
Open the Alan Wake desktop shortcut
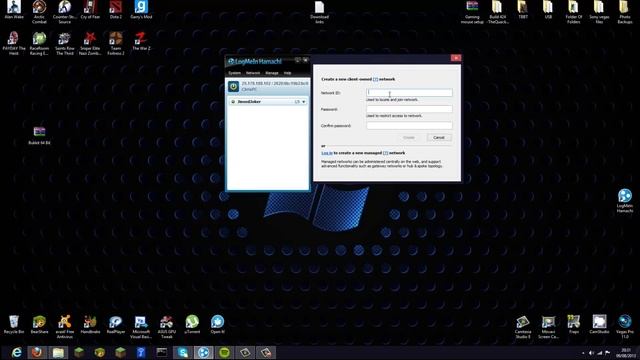[14, 10]
